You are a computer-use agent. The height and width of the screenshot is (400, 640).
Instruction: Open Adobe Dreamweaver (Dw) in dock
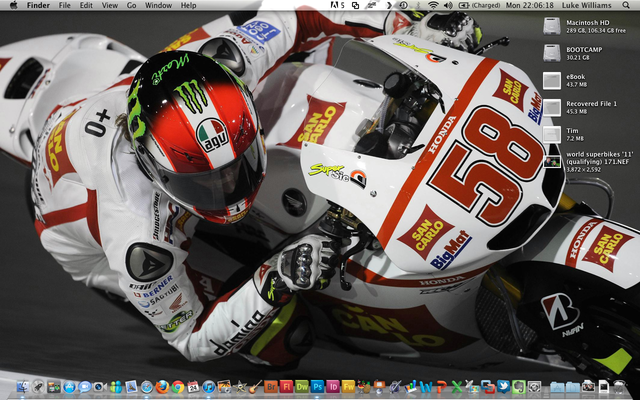click(302, 386)
